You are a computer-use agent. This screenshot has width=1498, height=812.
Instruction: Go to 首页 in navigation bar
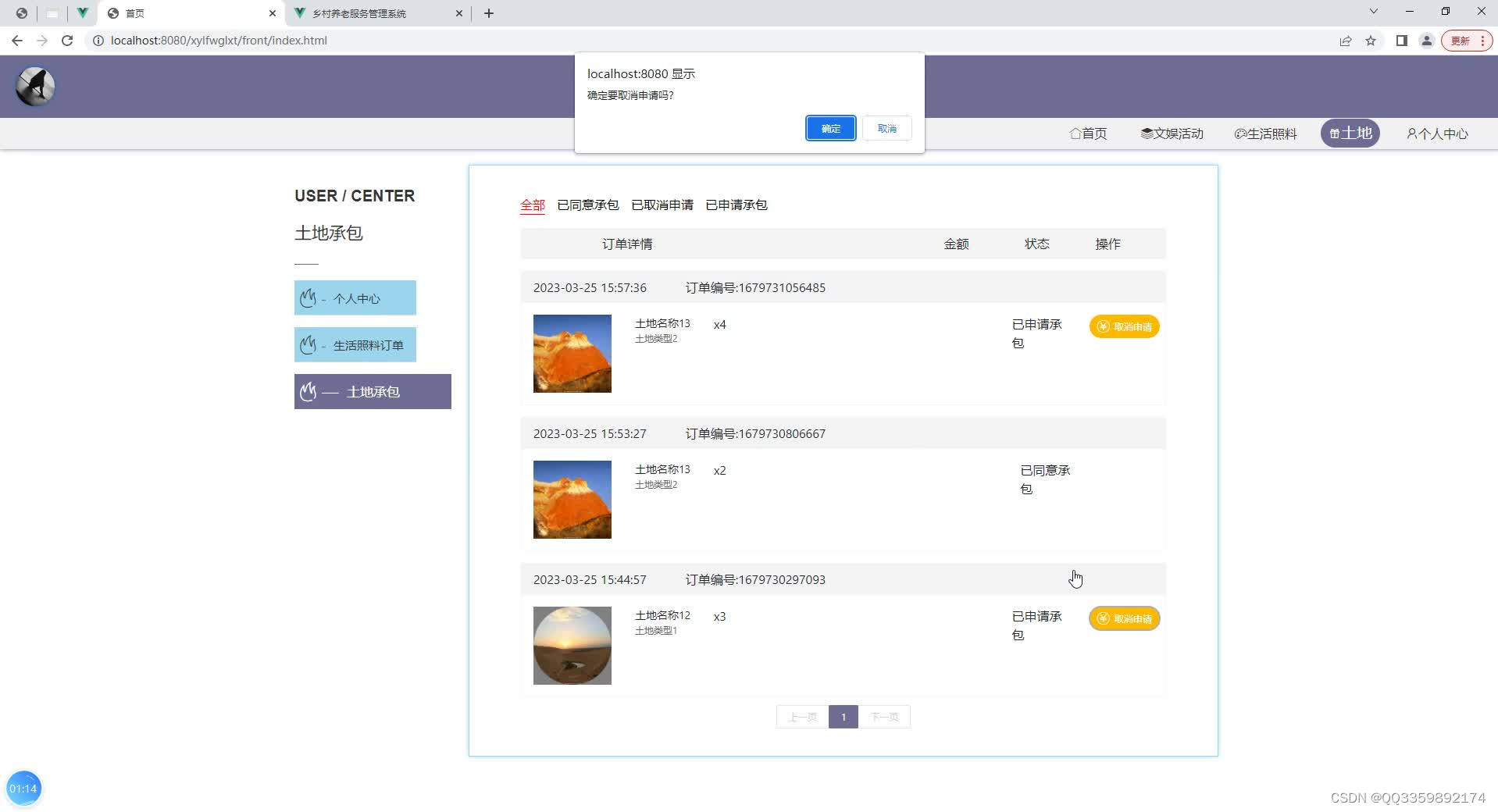click(x=1088, y=134)
